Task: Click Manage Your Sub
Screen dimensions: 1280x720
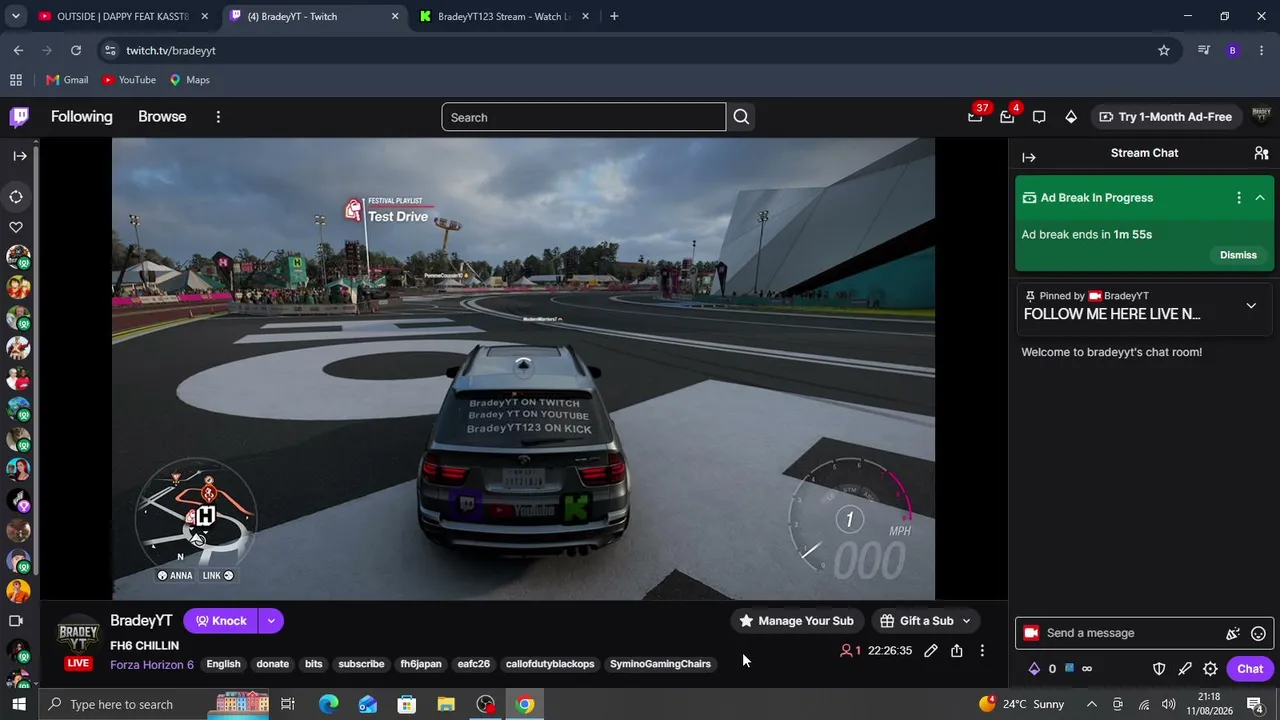Action: (x=796, y=621)
